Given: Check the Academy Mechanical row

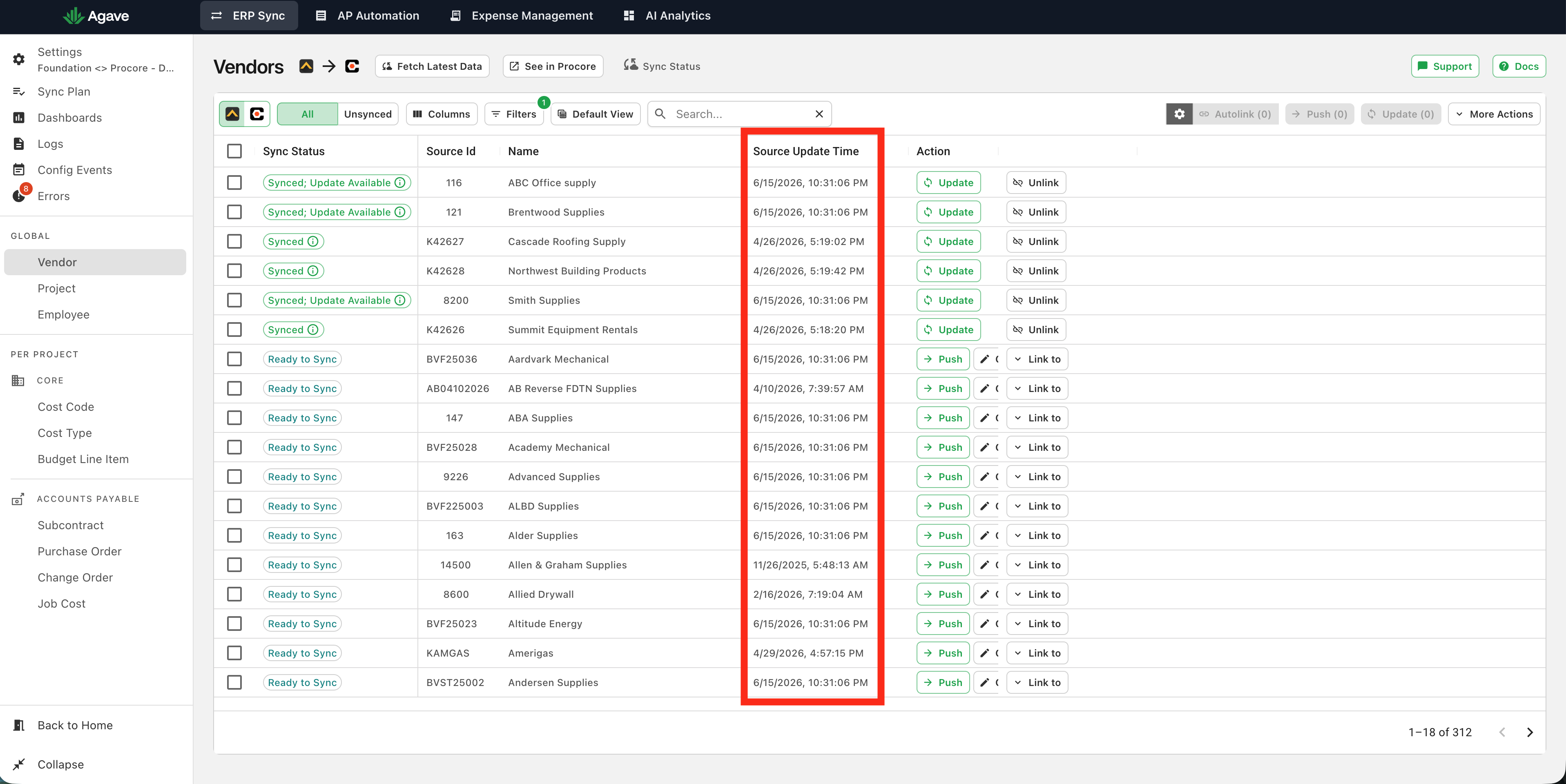Looking at the screenshot, I should pos(235,447).
